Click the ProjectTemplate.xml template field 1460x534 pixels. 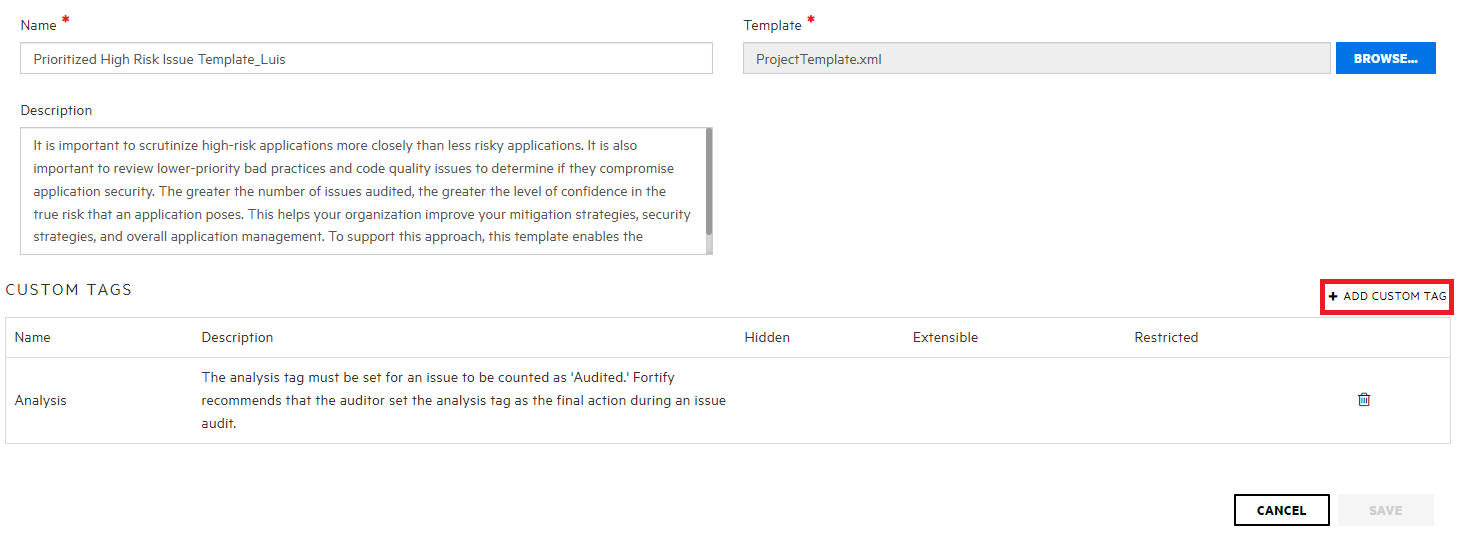click(1037, 58)
